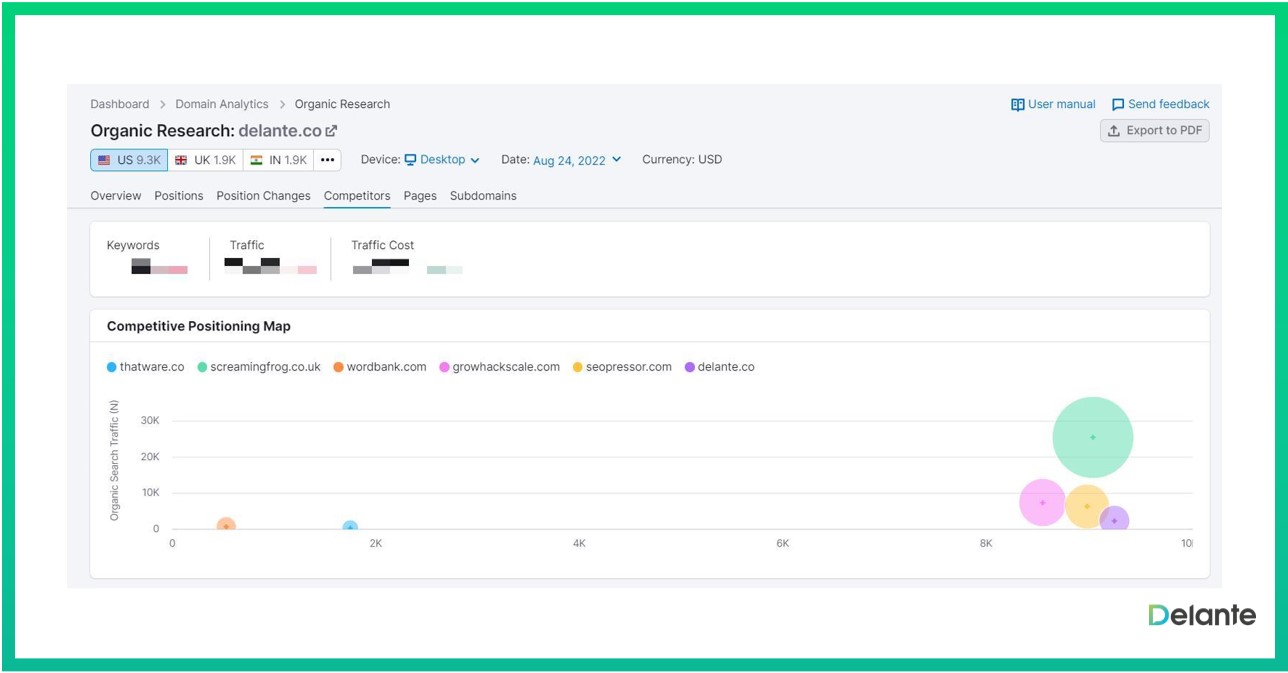Click the US flag icon

[104, 160]
